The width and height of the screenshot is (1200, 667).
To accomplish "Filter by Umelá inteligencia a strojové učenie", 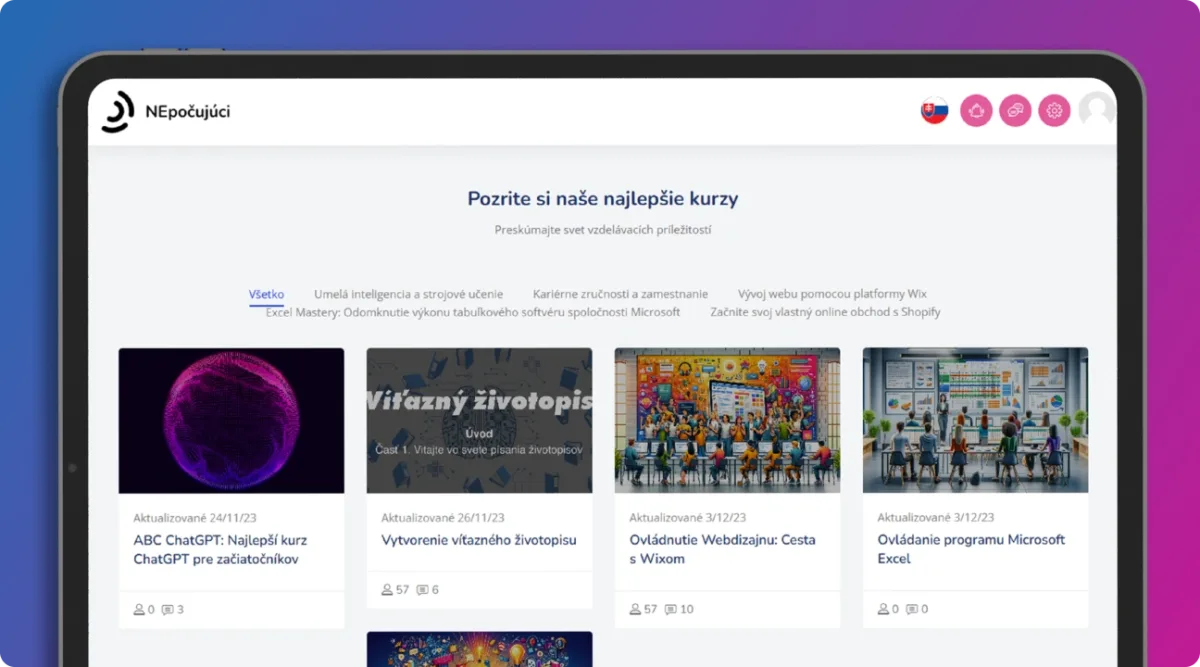I will (408, 294).
